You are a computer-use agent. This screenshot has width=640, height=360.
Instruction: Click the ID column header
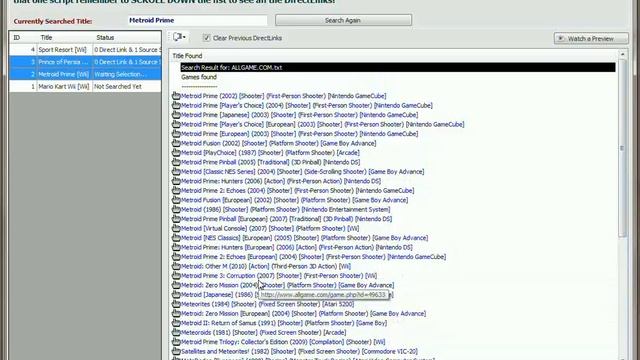tap(23, 38)
